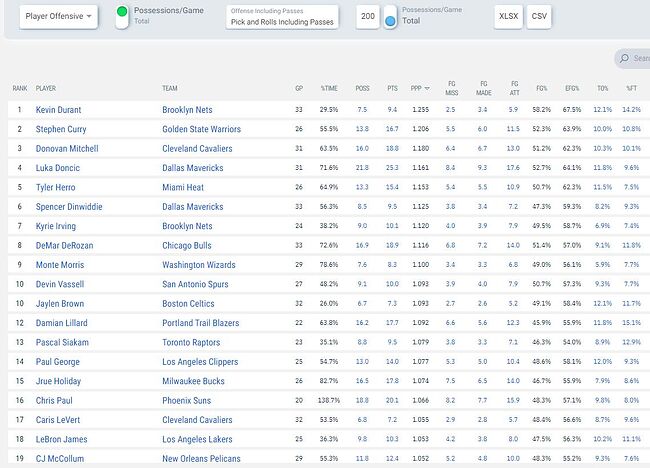This screenshot has width=650, height=468.
Task: View Kyrie Irving player page
Action: pyautogui.click(x=56, y=226)
